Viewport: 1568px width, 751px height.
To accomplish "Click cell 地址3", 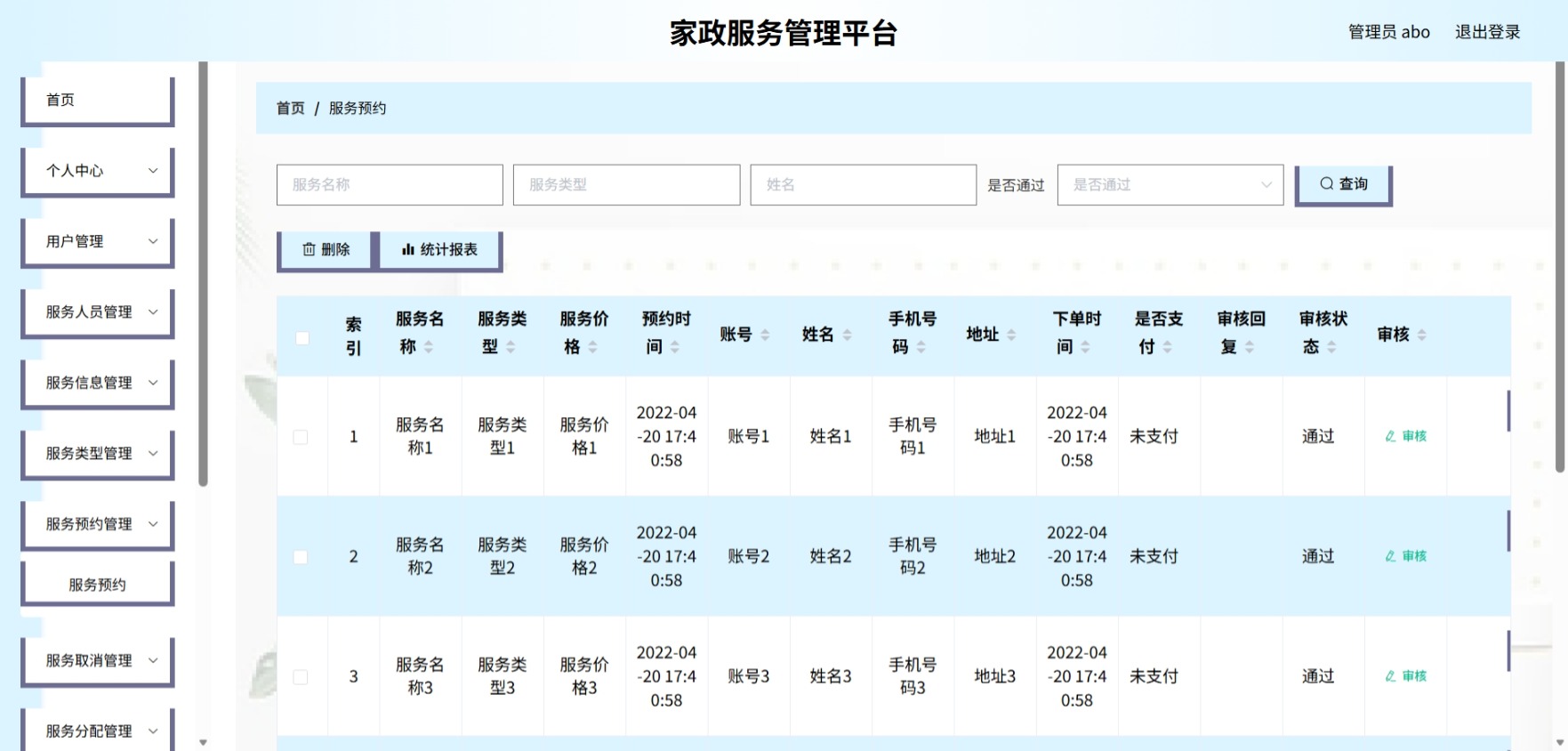I will coord(994,676).
